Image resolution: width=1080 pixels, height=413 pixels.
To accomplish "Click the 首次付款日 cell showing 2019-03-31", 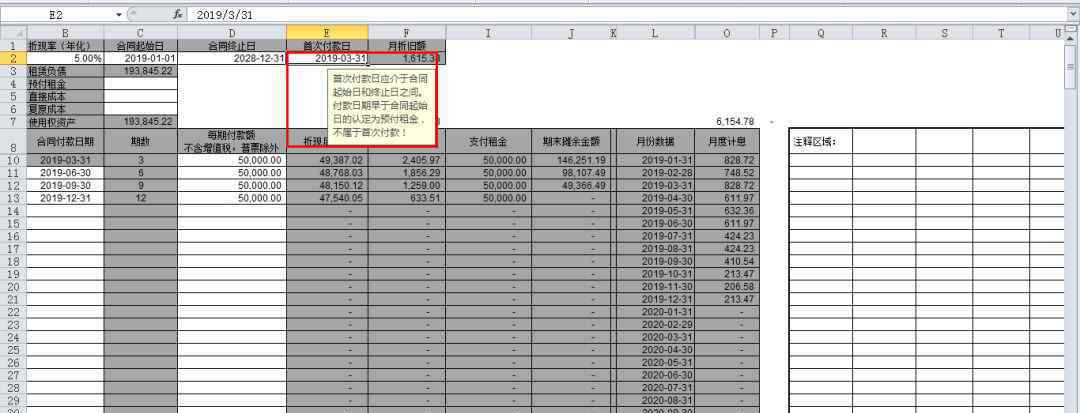I will pos(327,59).
